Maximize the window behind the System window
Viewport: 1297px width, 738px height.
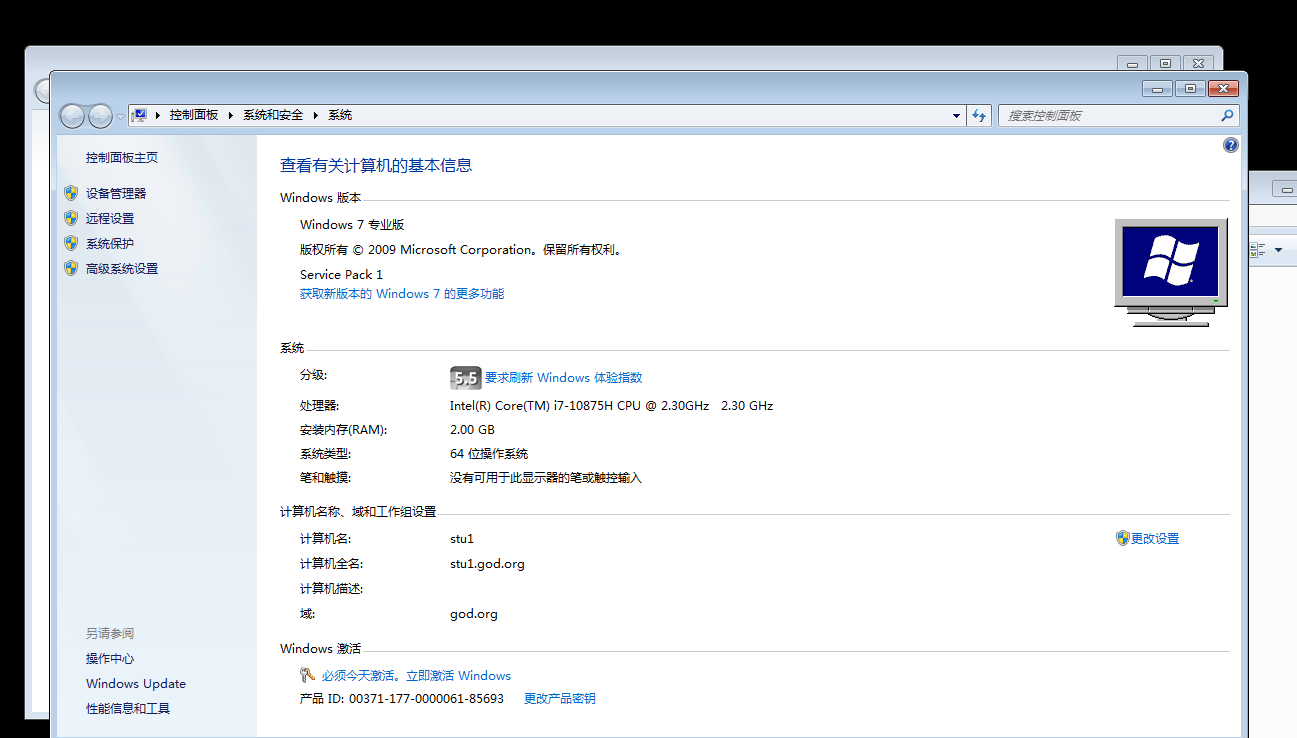point(1165,63)
